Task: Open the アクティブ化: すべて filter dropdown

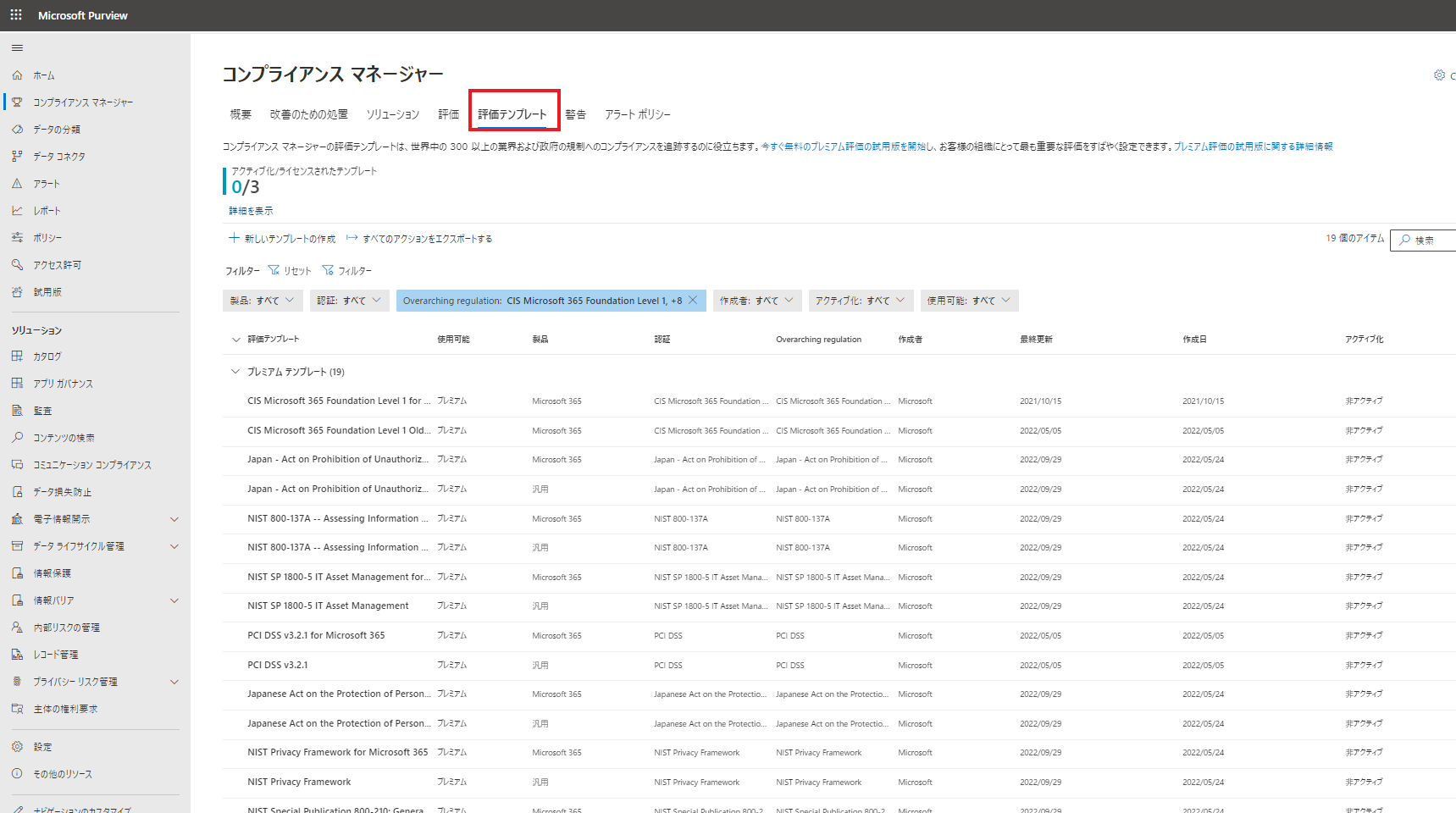Action: [x=860, y=301]
